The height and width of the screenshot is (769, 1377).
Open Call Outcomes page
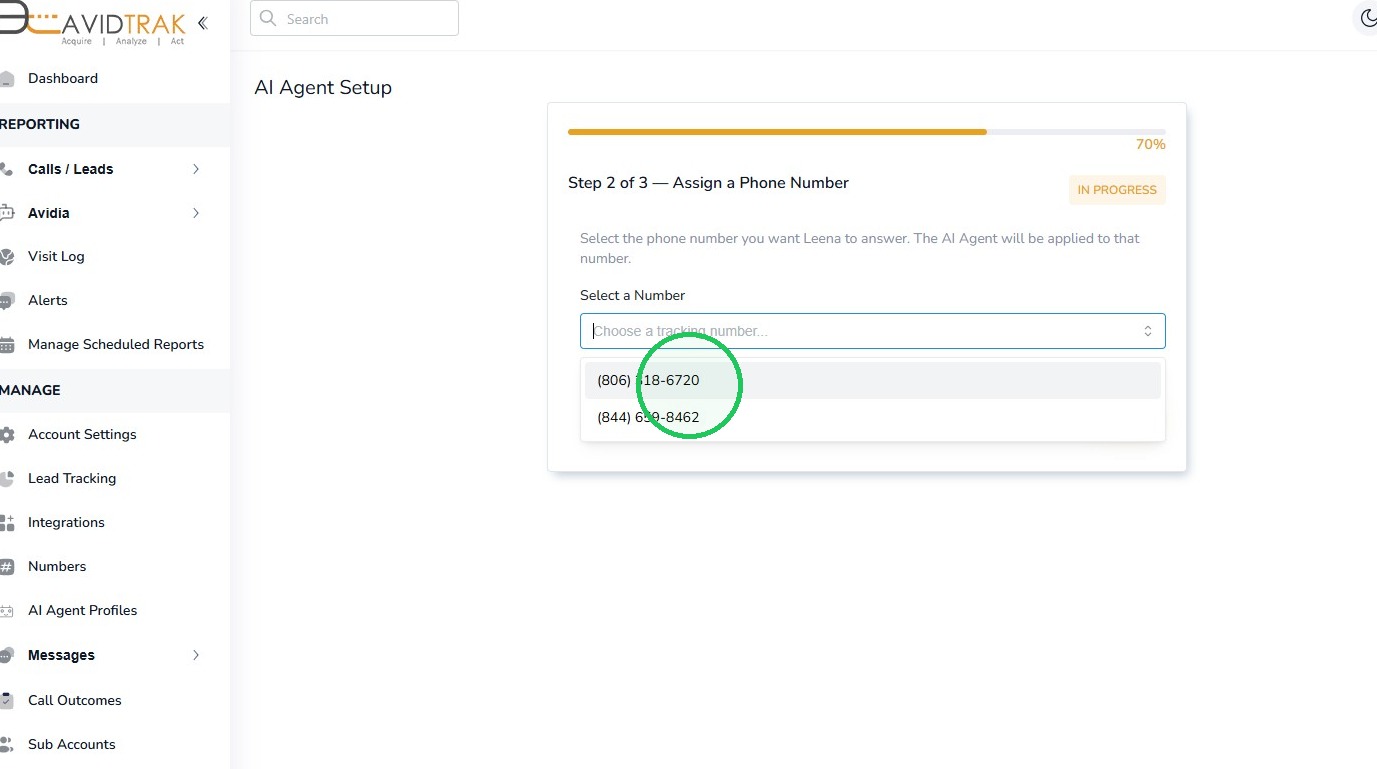pyautogui.click(x=75, y=700)
